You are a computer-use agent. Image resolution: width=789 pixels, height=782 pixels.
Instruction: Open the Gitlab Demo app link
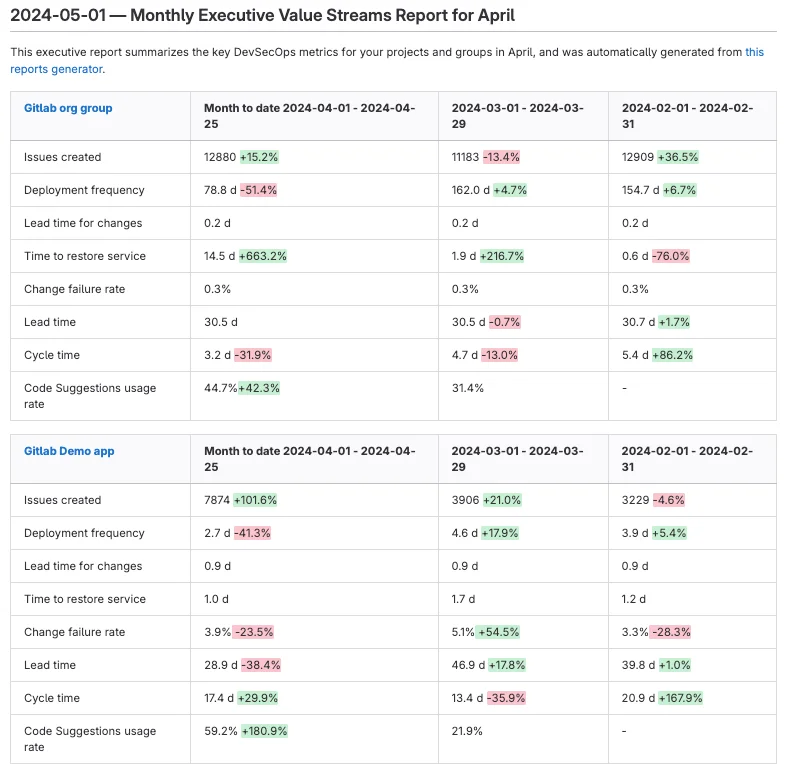69,451
